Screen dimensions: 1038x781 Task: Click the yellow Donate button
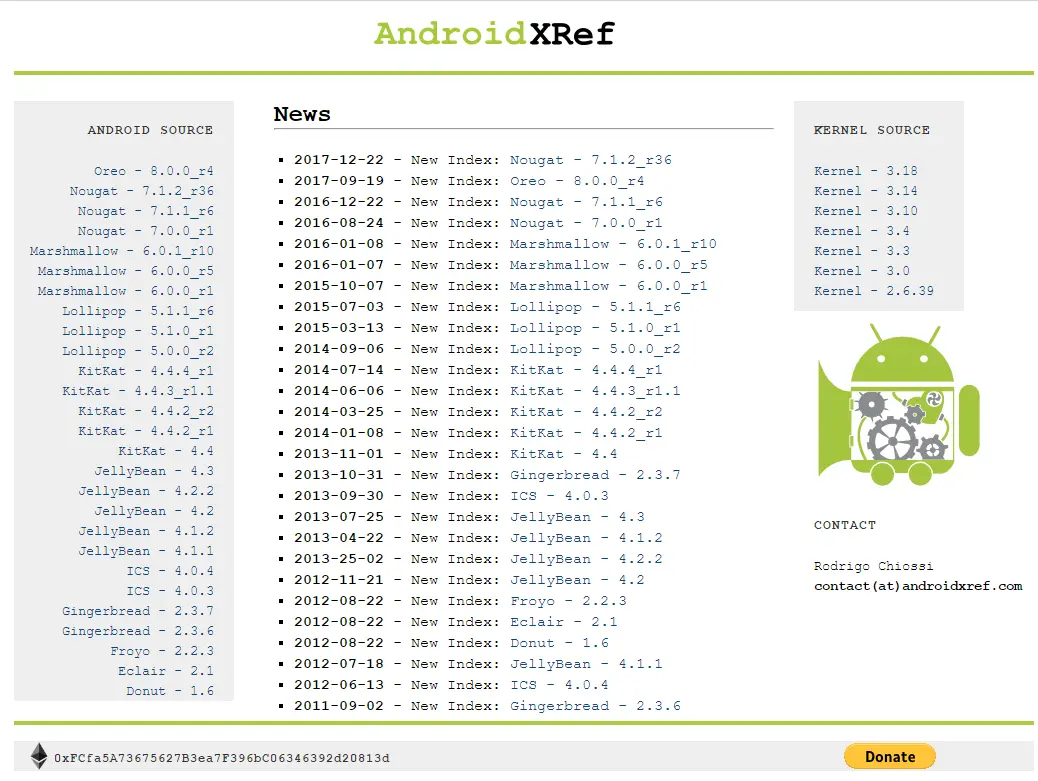[889, 757]
